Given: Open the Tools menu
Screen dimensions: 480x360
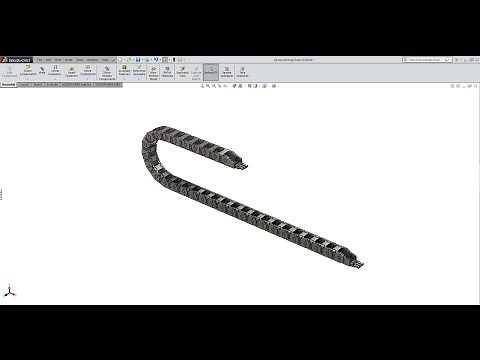Looking at the screenshot, I should coord(79,60).
